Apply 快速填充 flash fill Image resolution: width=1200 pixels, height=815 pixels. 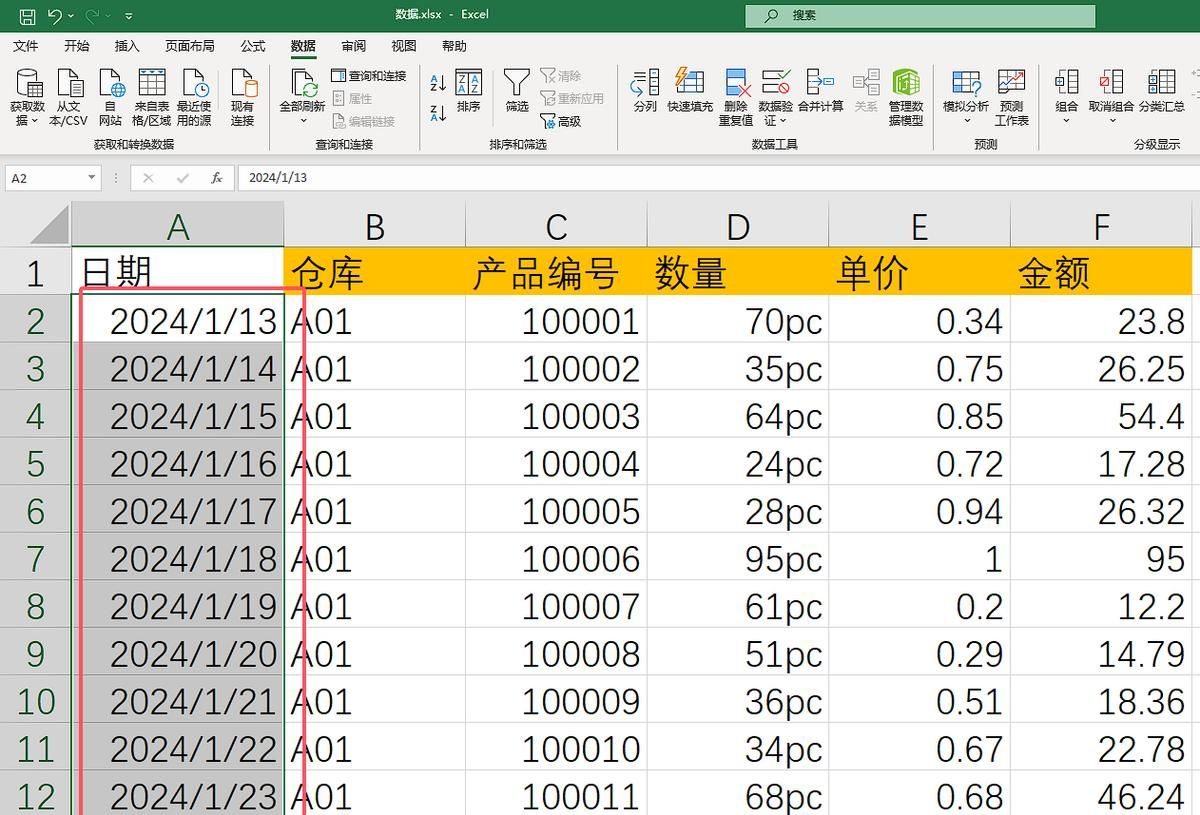tap(690, 92)
